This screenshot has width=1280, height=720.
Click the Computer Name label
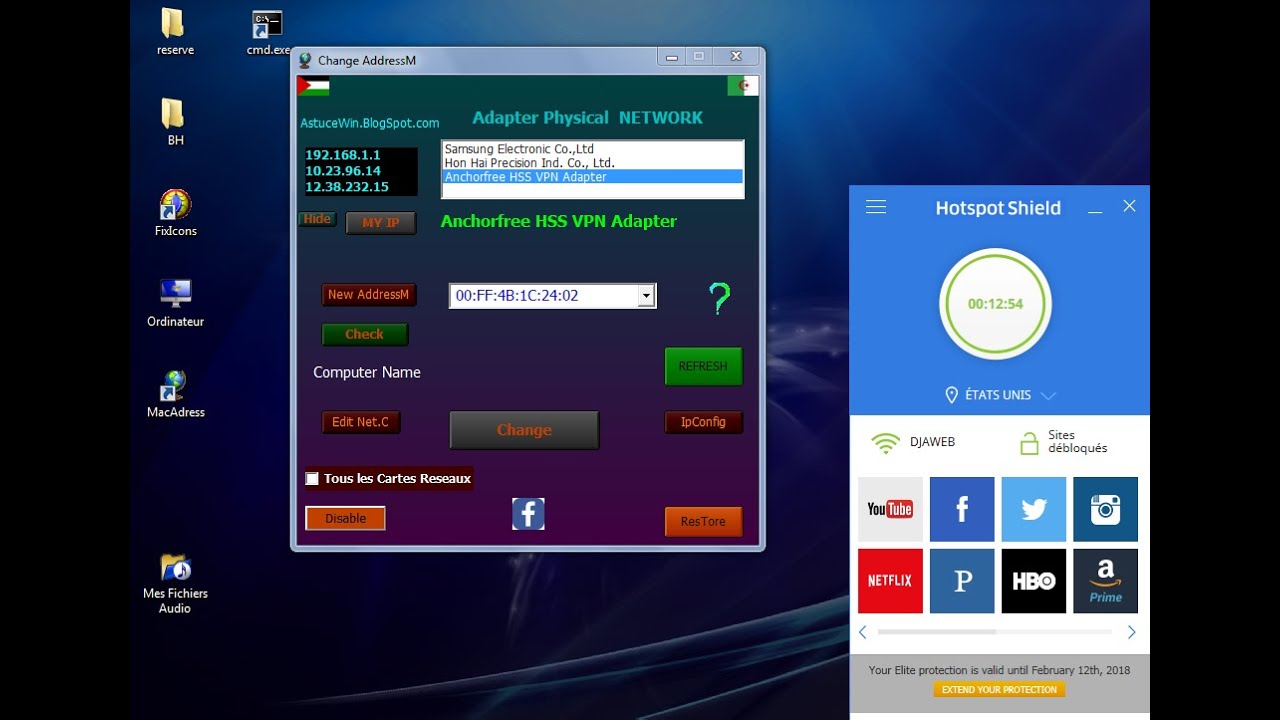[x=367, y=372]
